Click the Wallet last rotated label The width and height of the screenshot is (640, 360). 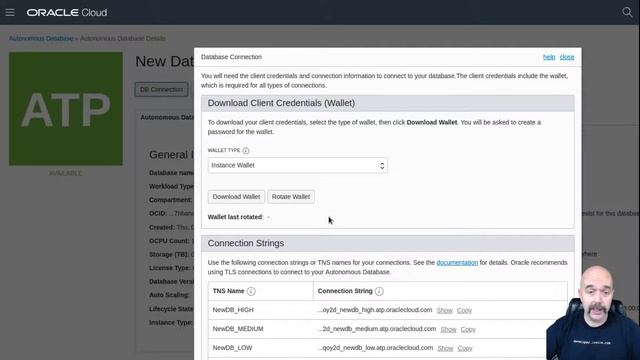(236, 217)
